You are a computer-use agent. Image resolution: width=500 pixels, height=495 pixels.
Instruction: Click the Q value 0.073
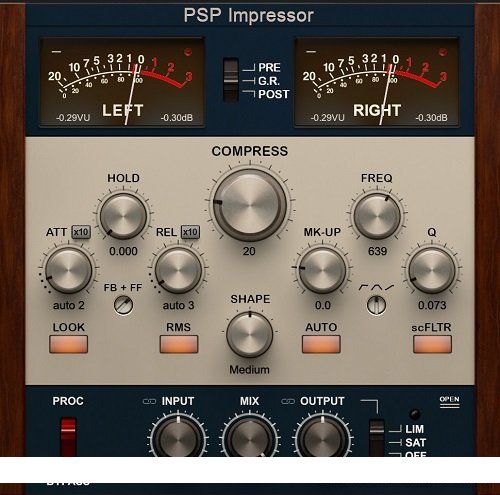(432, 305)
